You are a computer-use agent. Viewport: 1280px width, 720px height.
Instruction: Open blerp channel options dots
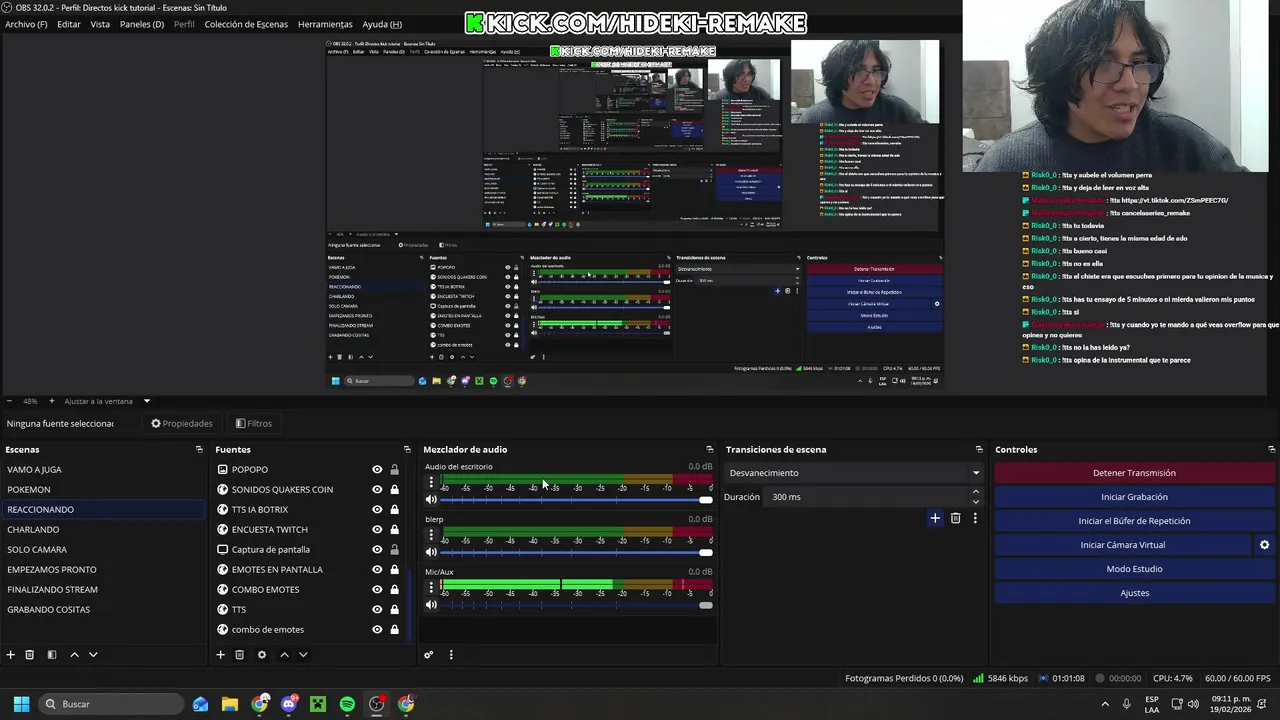[x=431, y=535]
